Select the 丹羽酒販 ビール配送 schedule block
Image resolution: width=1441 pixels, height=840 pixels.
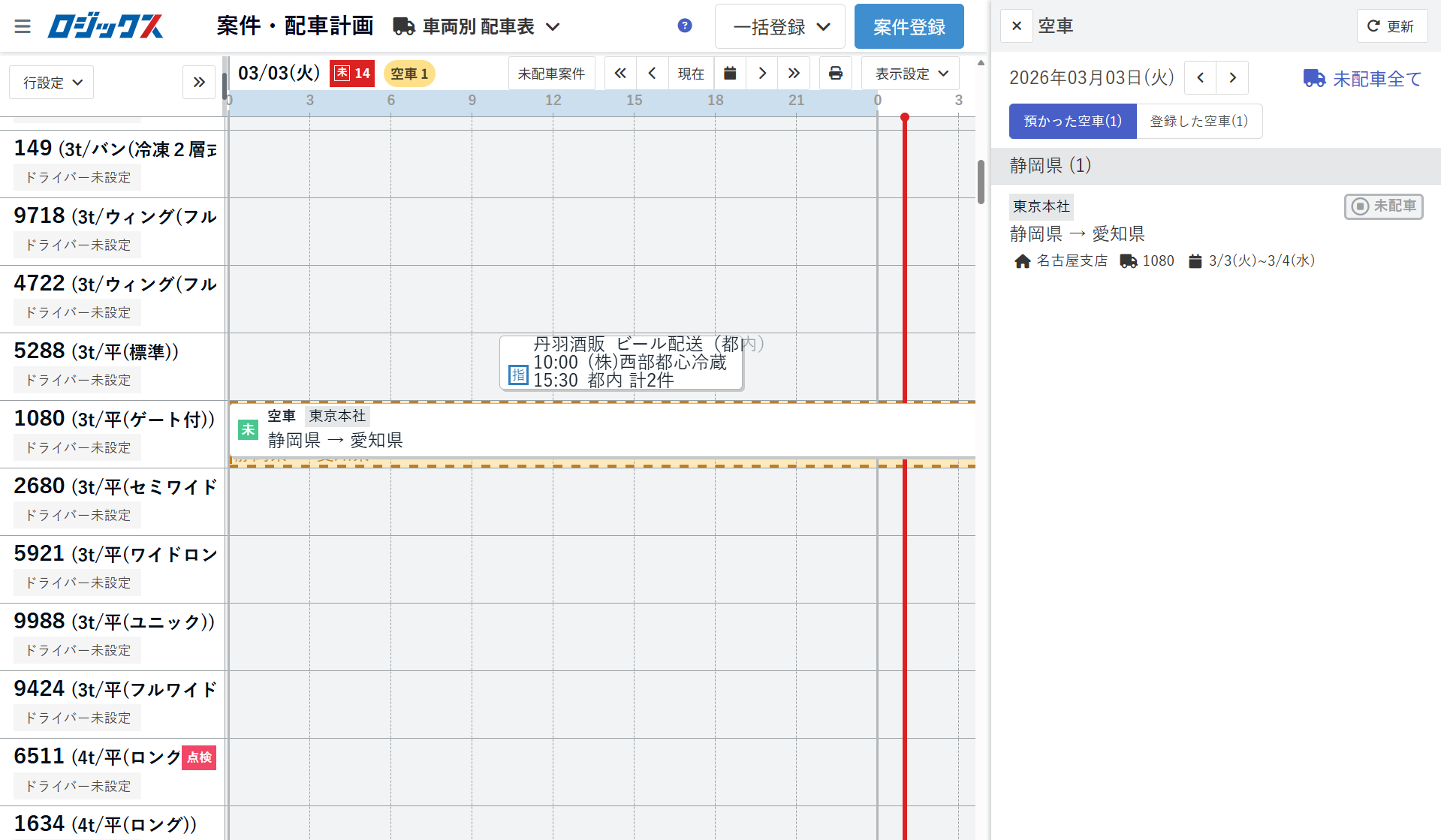tap(621, 363)
